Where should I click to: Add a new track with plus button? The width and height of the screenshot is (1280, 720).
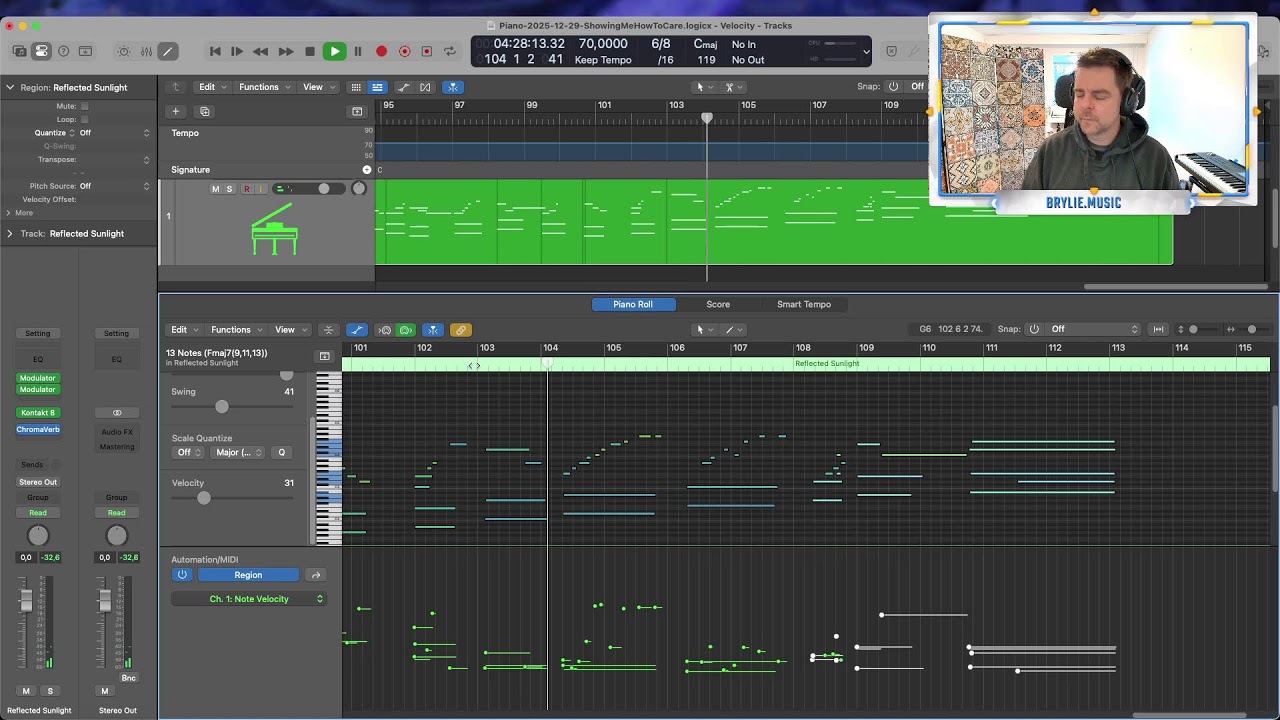point(175,111)
